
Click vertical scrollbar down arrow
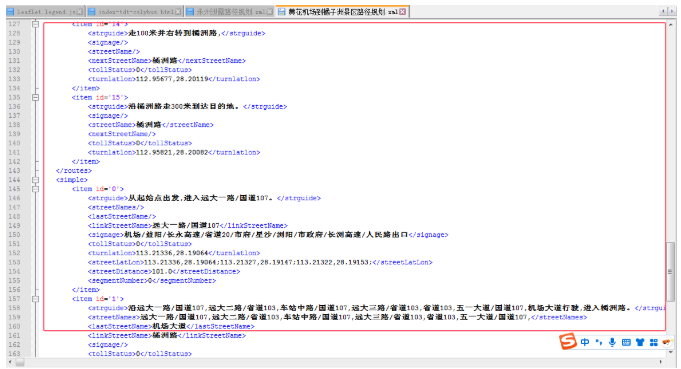point(670,353)
